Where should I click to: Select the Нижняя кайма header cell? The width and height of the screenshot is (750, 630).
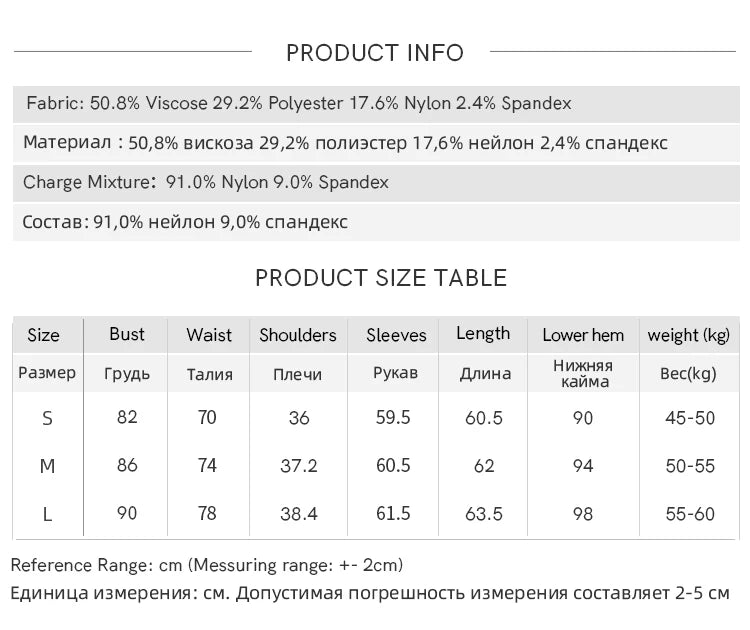coord(584,373)
